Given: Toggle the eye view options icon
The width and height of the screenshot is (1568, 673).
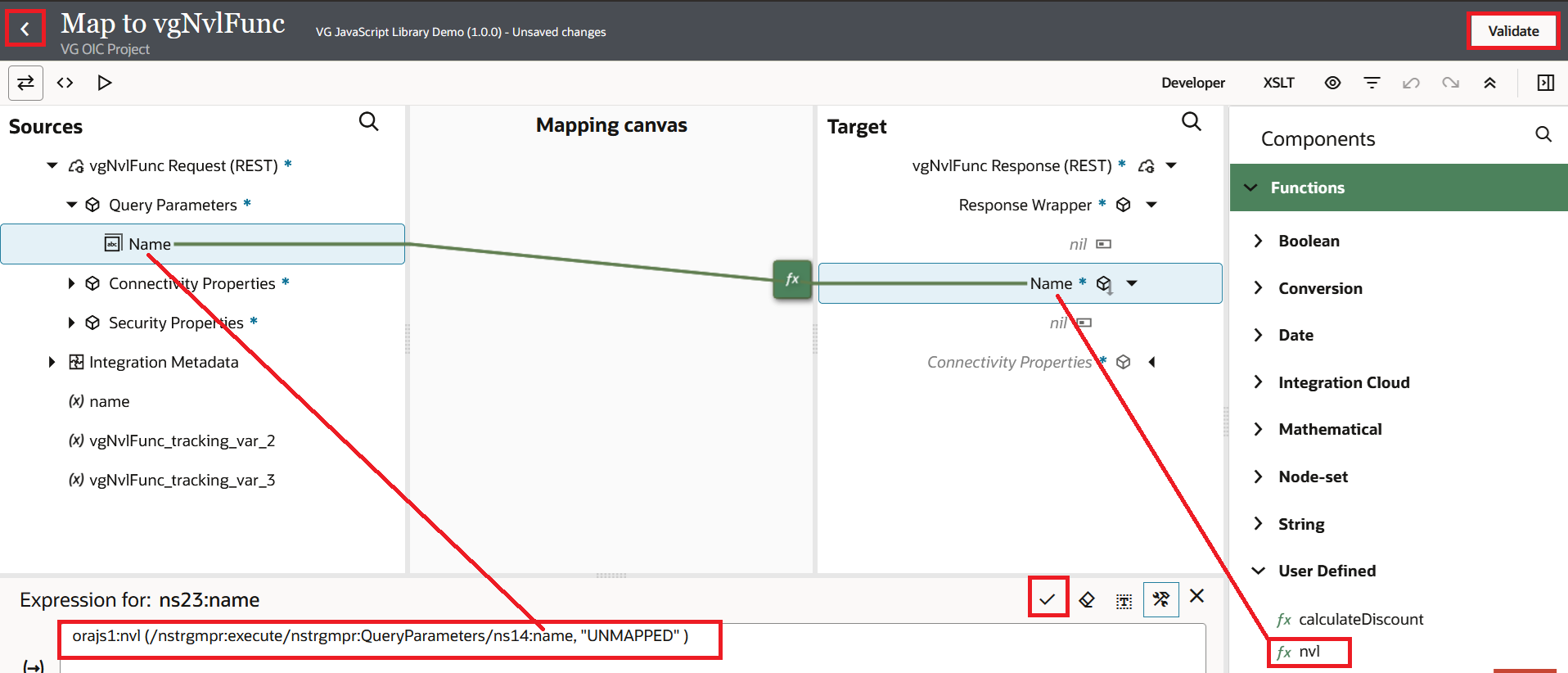Looking at the screenshot, I should click(x=1332, y=83).
